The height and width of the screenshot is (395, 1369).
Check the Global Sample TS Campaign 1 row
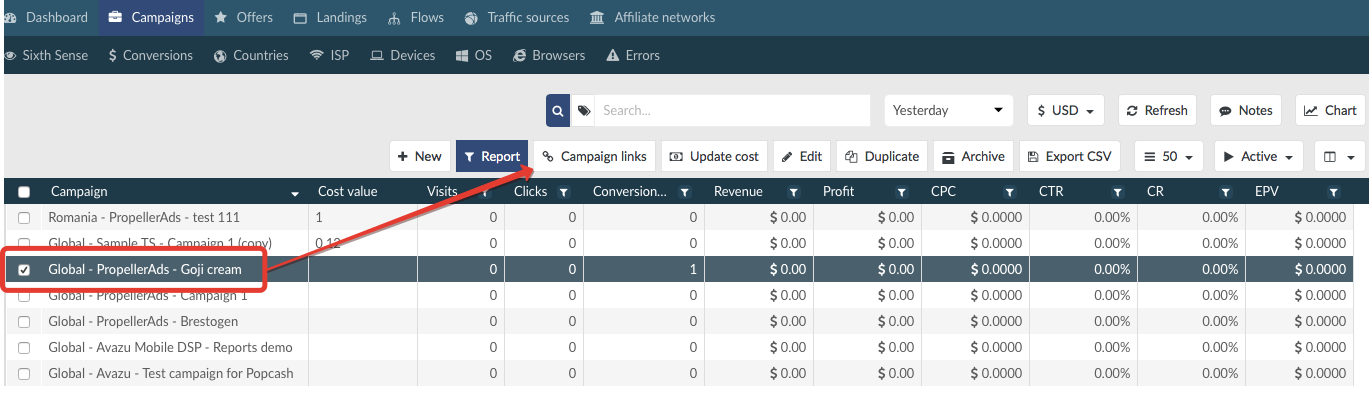24,244
